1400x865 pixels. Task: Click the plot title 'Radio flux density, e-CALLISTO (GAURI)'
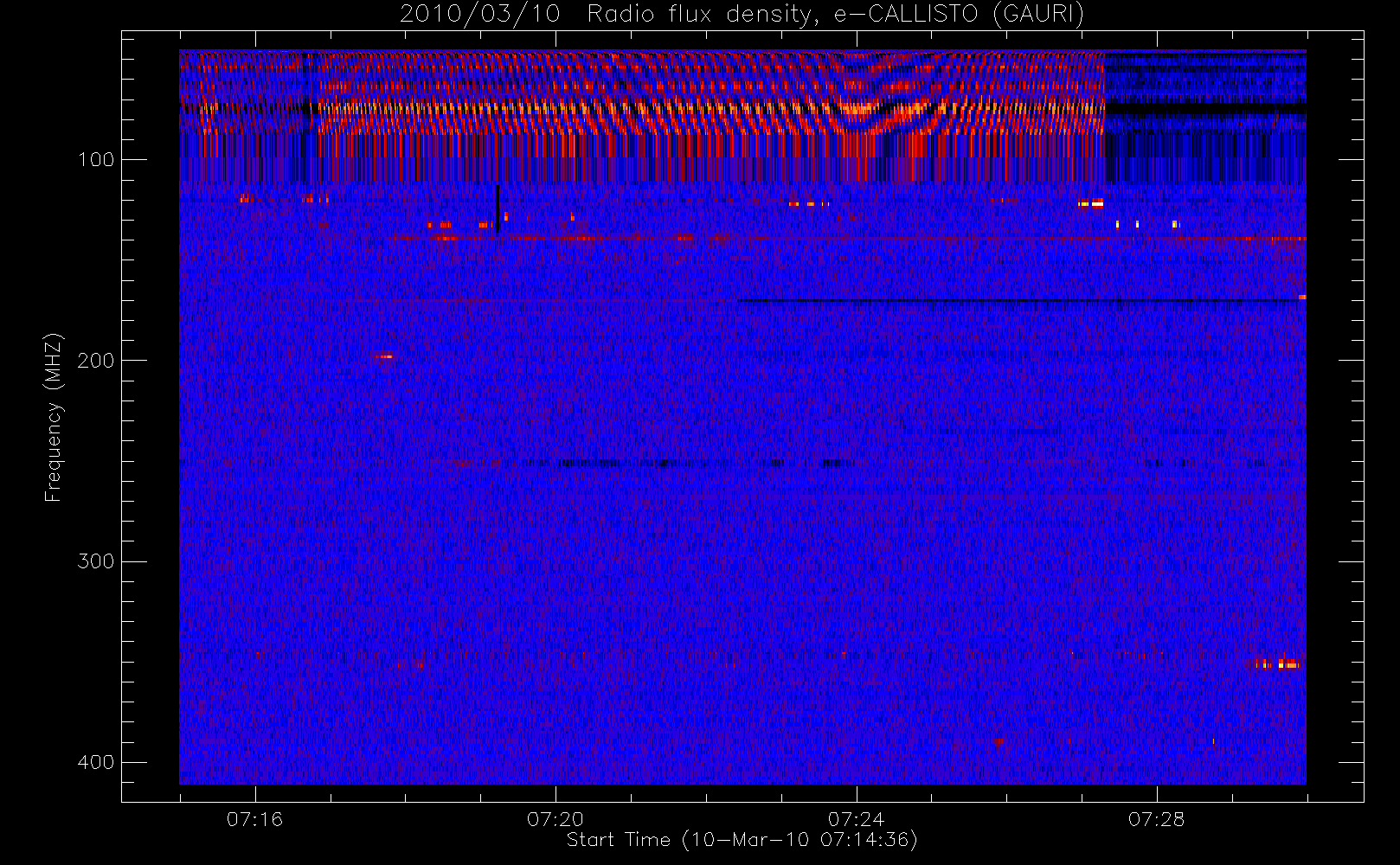[836, 14]
